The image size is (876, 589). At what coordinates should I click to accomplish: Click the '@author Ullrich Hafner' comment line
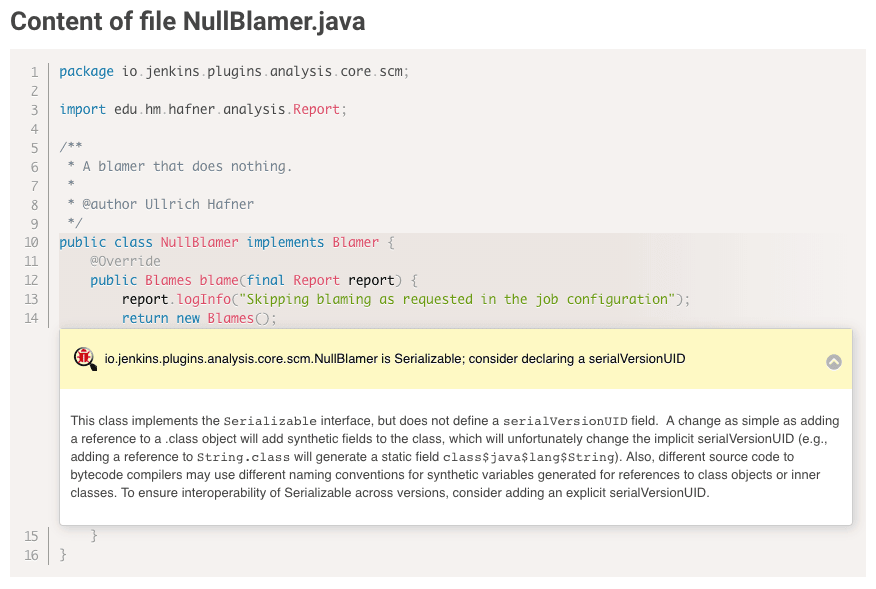167,204
